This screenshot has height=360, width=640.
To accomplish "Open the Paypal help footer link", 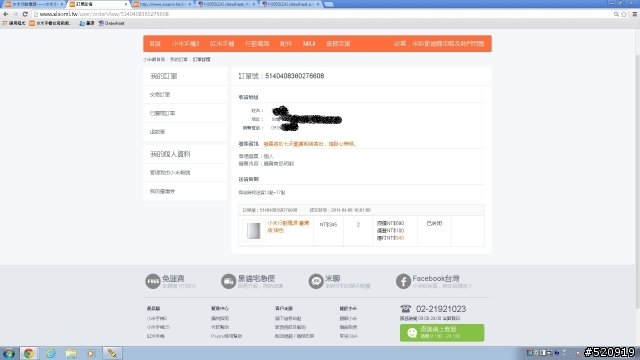I will (x=227, y=336).
